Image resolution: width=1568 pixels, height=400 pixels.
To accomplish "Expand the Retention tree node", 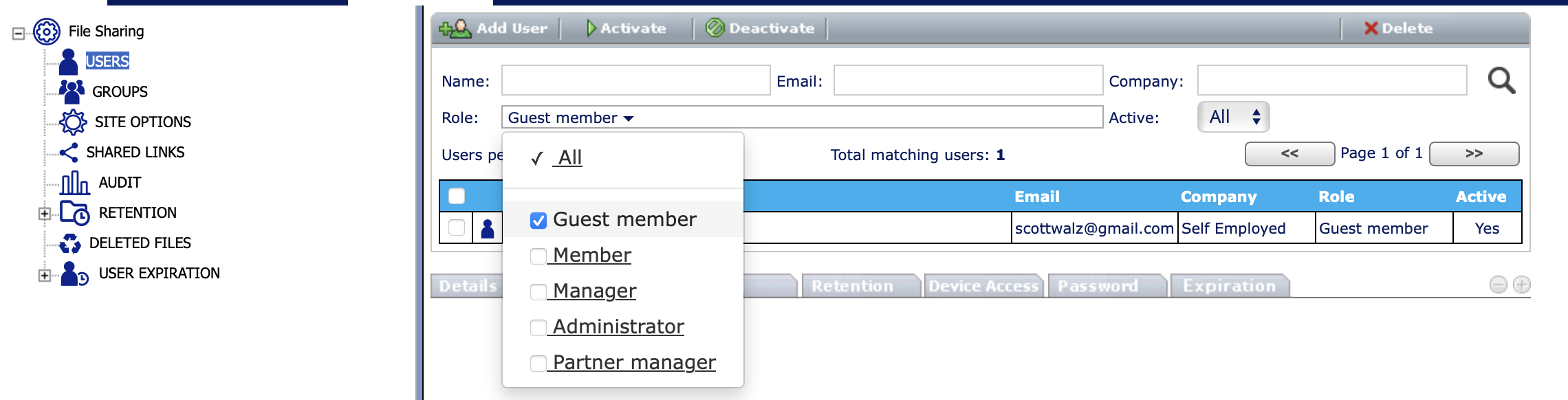I will point(45,214).
